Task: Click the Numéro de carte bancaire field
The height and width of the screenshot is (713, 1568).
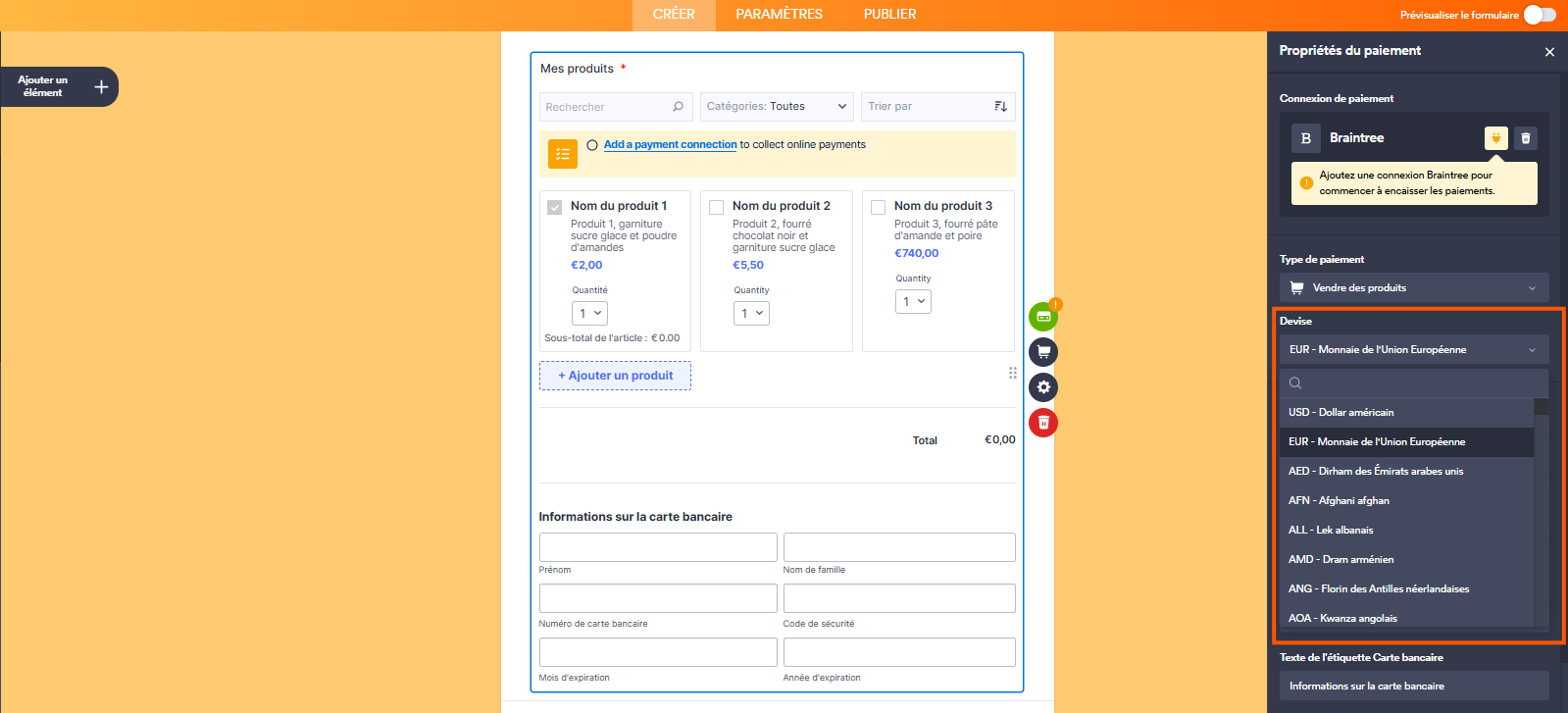Action: point(658,598)
